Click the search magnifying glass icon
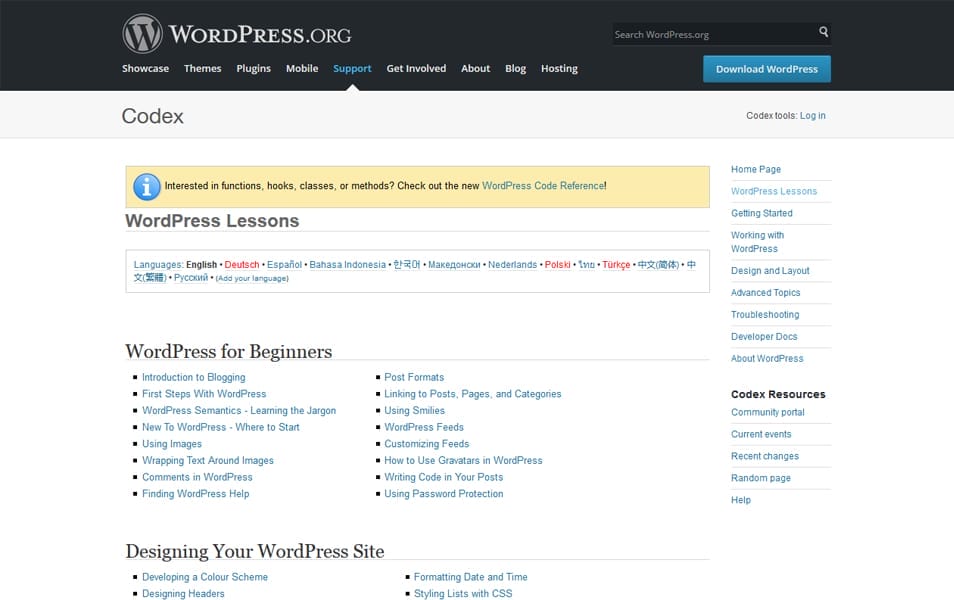 (823, 33)
